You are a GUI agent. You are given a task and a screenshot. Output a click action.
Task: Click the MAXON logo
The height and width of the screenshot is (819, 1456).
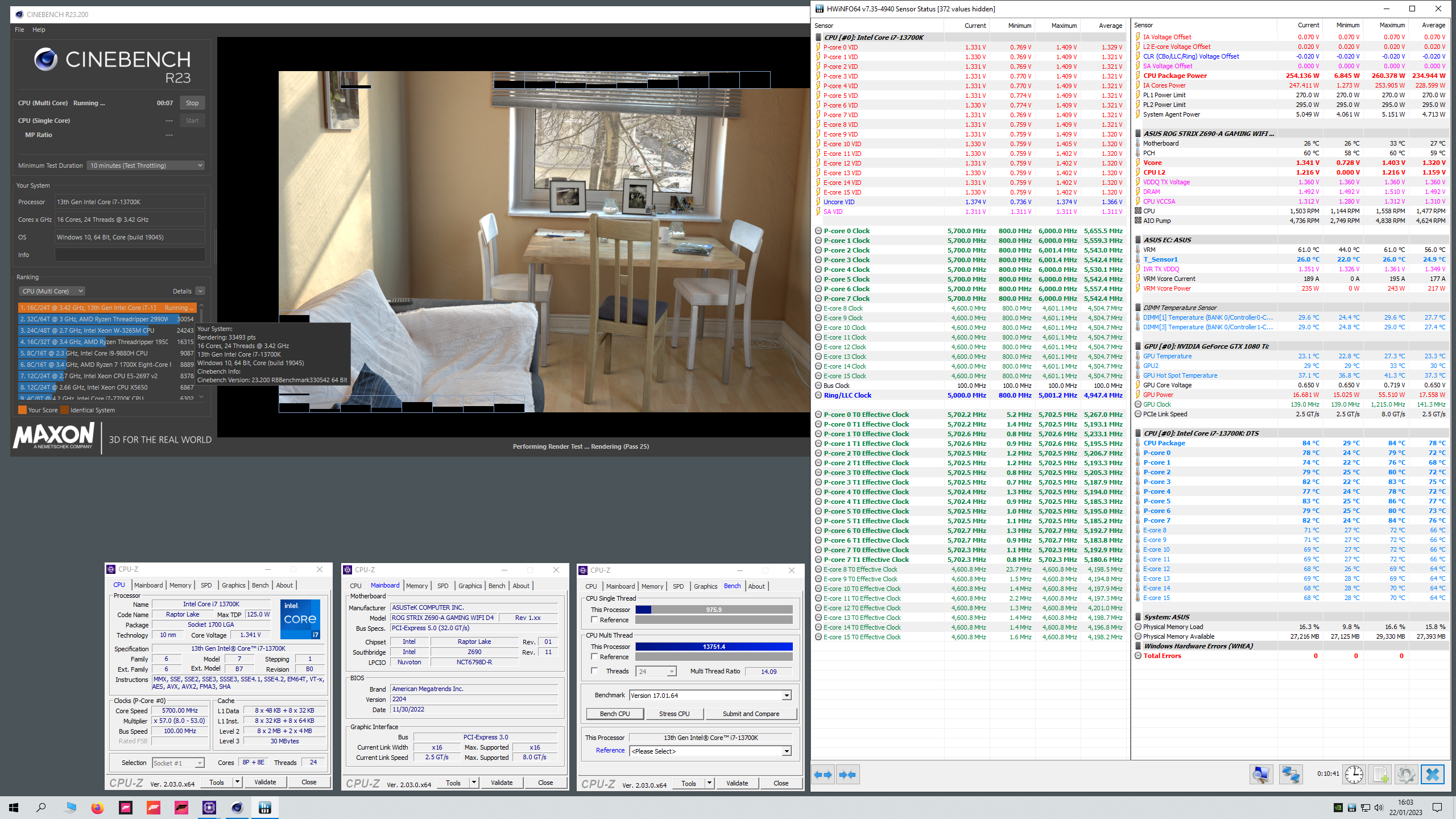(x=55, y=436)
